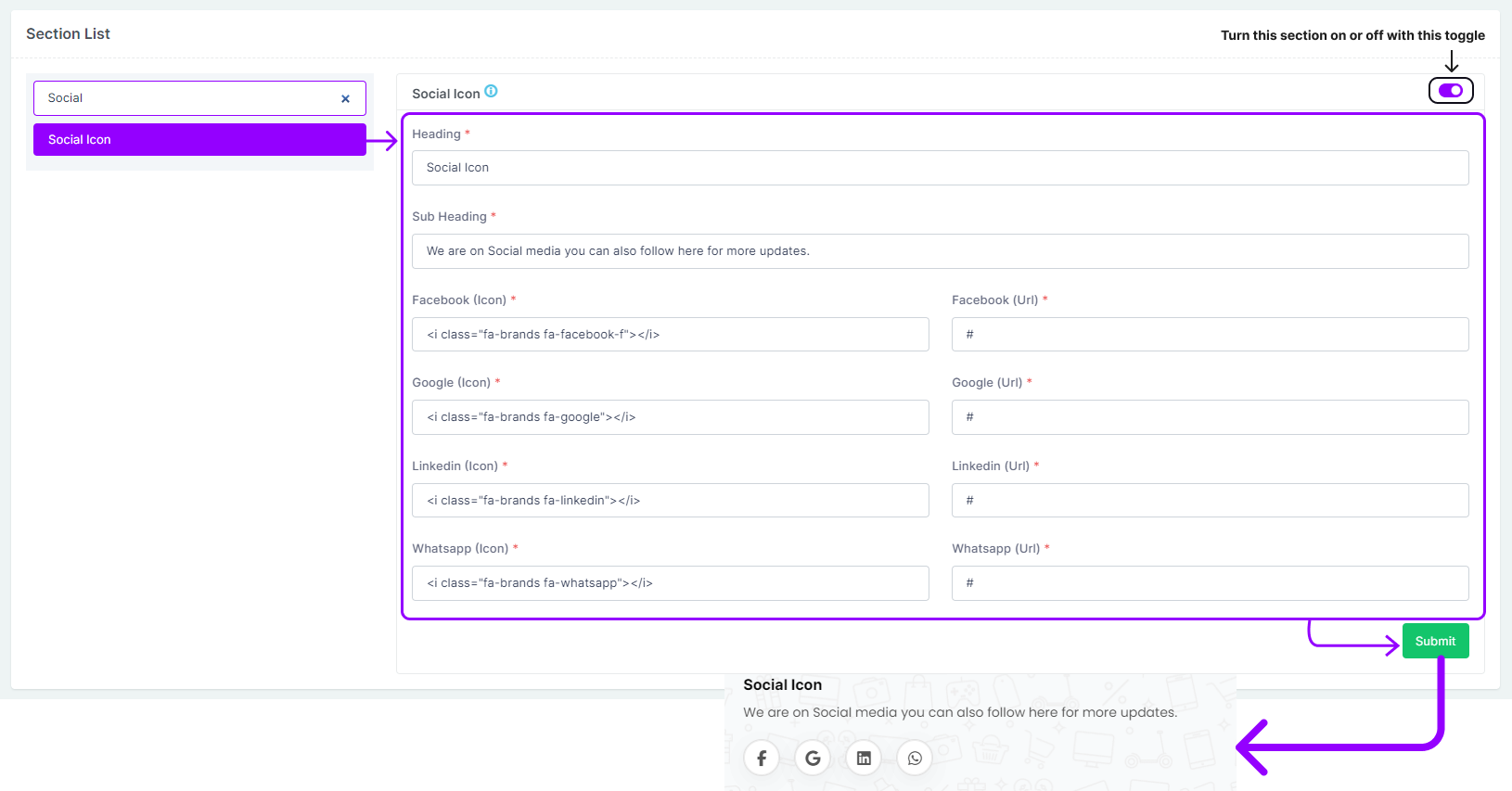Click the Whatsapp (Url) input field
1512x791 pixels.
(x=1210, y=583)
